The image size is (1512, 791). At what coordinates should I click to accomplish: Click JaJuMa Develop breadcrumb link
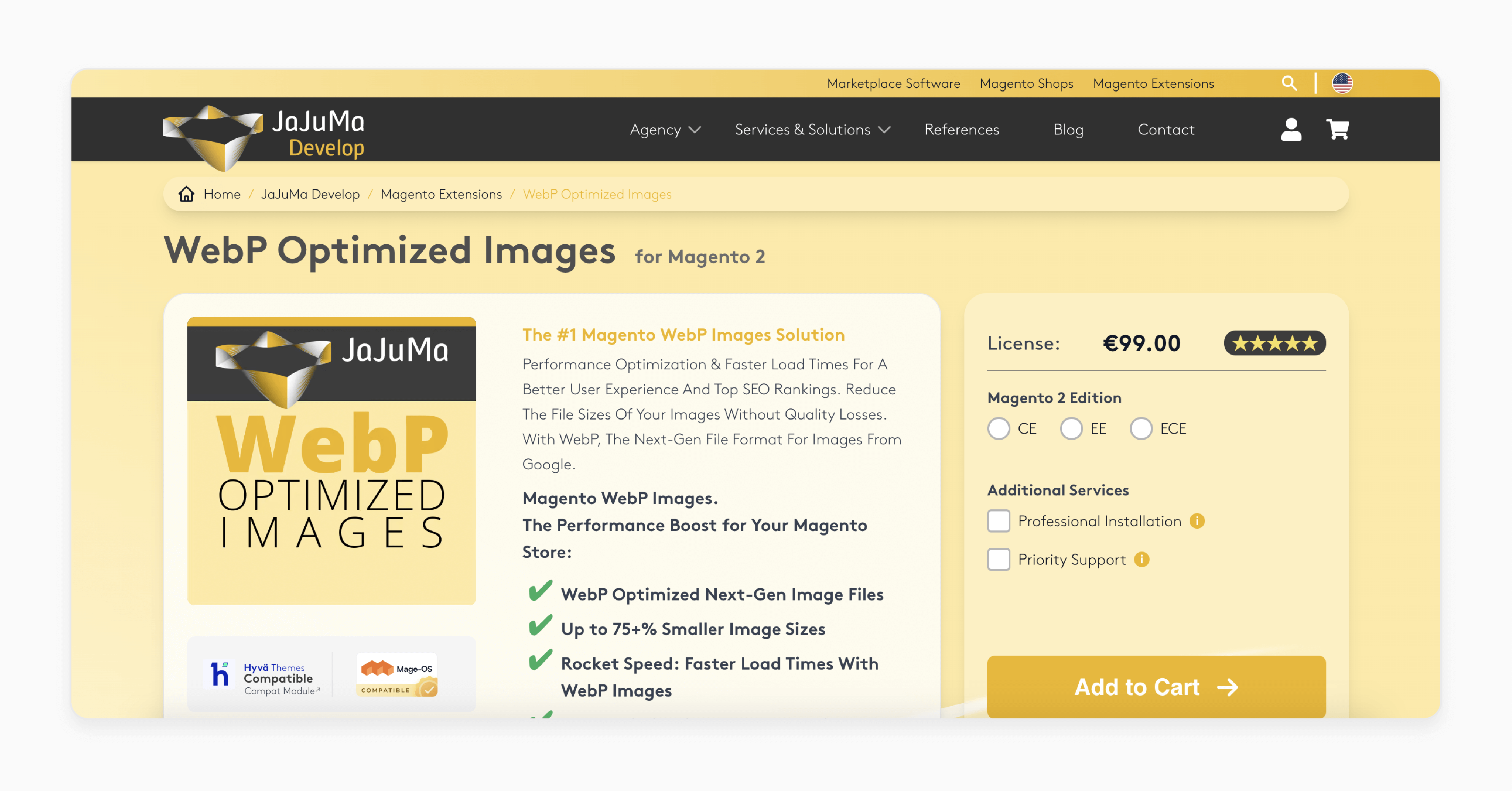tap(310, 194)
